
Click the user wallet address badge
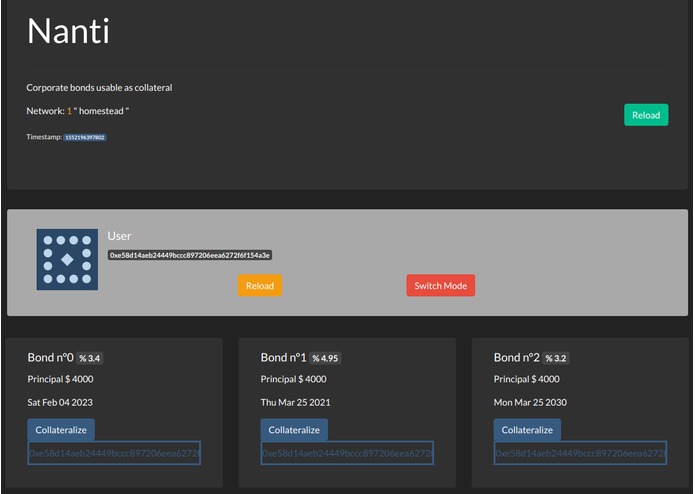coord(190,255)
